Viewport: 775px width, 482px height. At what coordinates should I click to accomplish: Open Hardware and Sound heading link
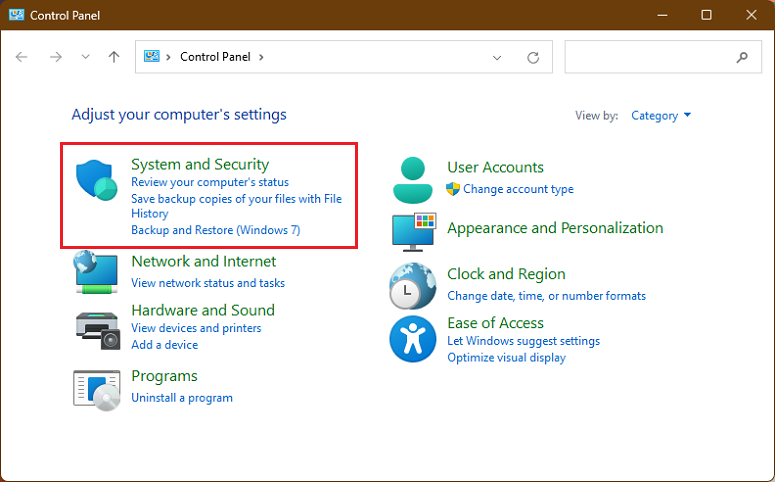click(203, 310)
